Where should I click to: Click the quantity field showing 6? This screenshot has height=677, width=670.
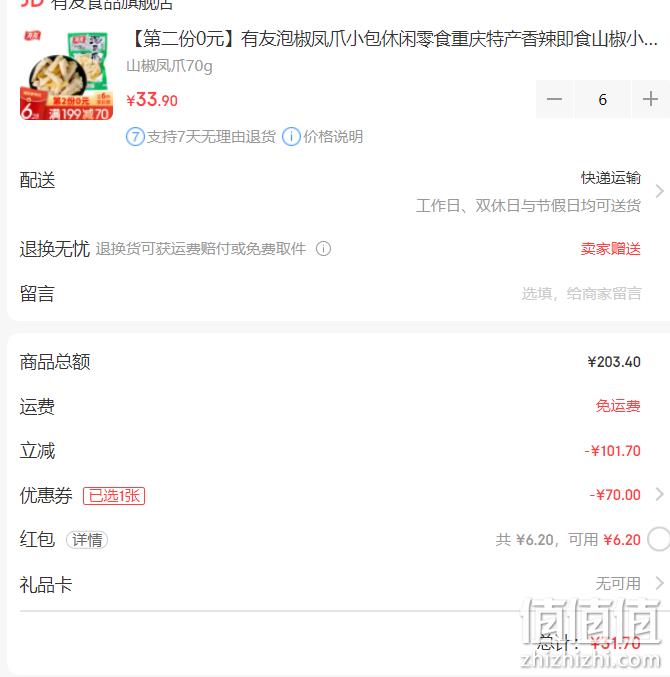tap(602, 99)
